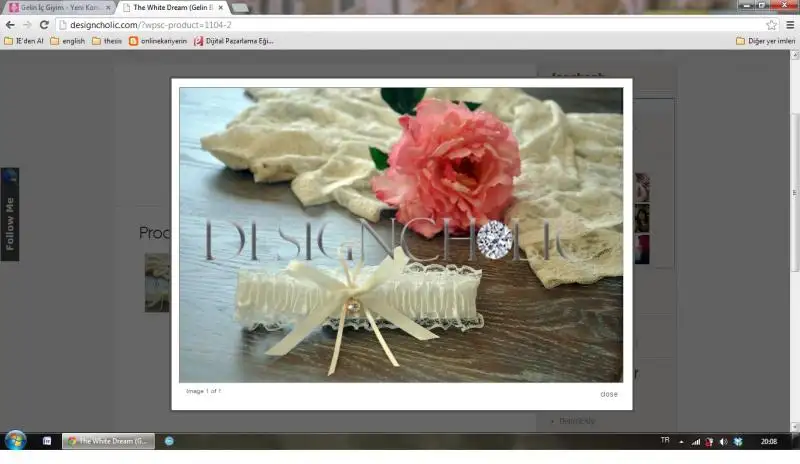Click the volume icon in system tray
Image resolution: width=800 pixels, height=464 pixels.
click(x=724, y=441)
